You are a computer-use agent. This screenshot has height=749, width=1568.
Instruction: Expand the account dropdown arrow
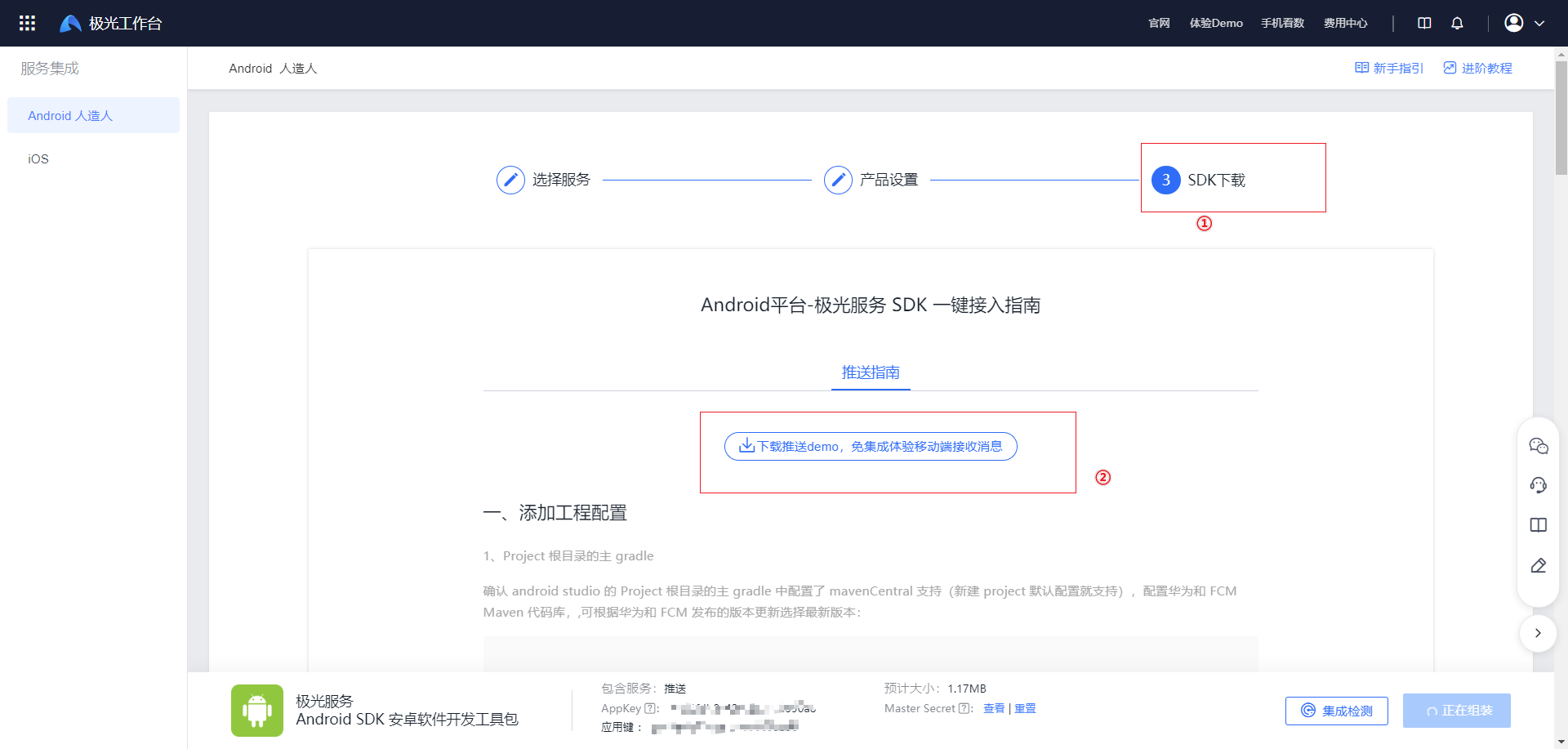point(1539,24)
